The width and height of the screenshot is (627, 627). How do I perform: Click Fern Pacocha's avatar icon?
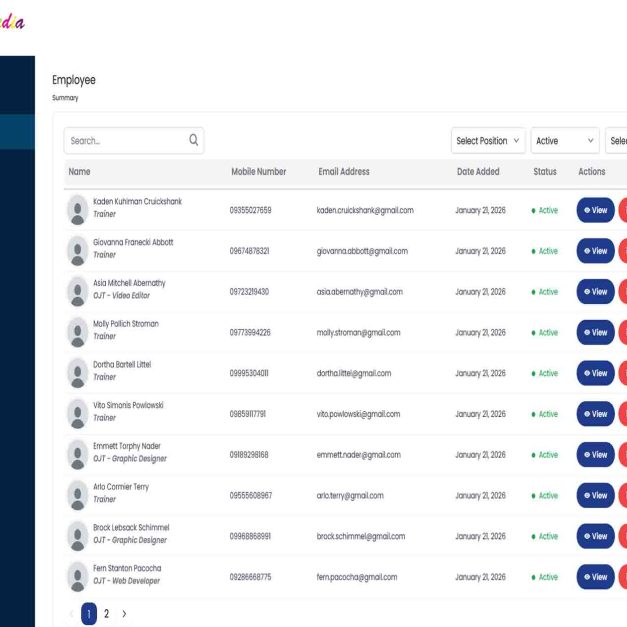click(x=78, y=577)
